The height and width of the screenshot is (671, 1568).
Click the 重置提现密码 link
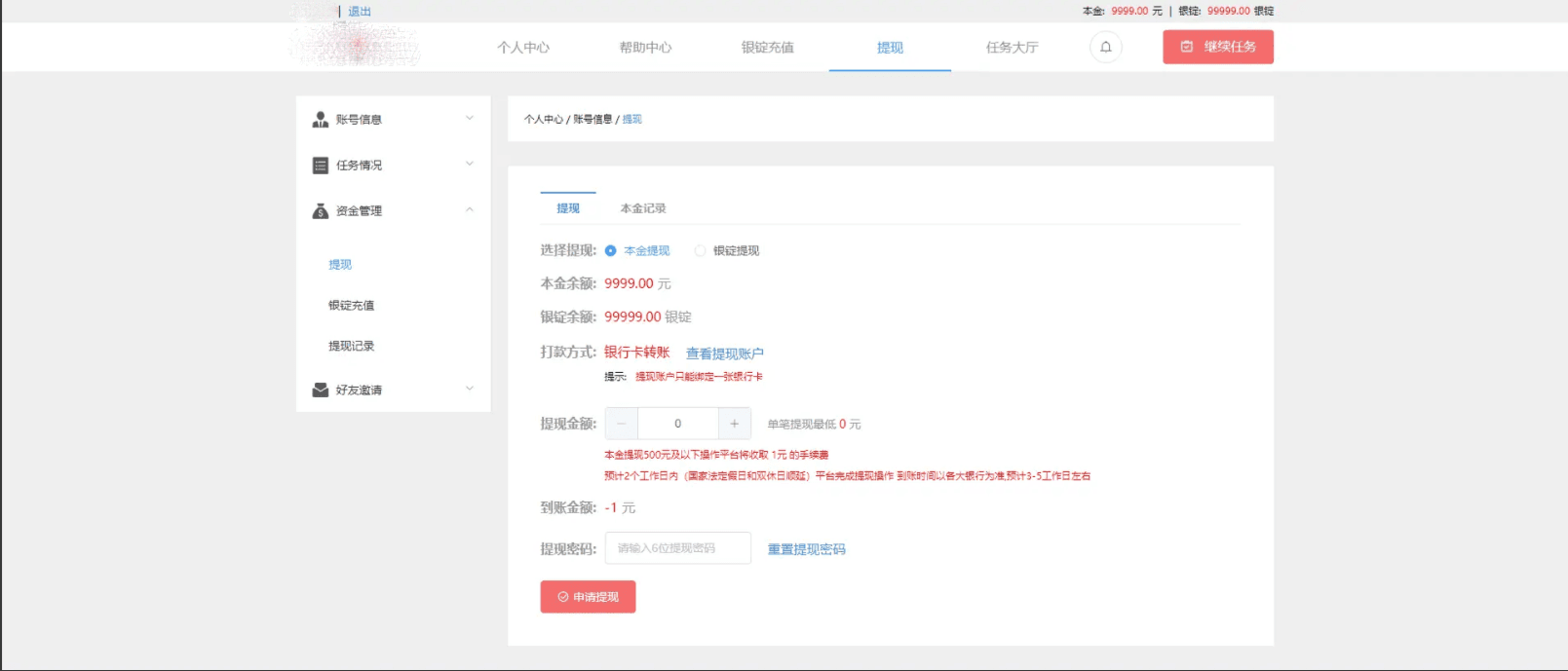pyautogui.click(x=806, y=549)
